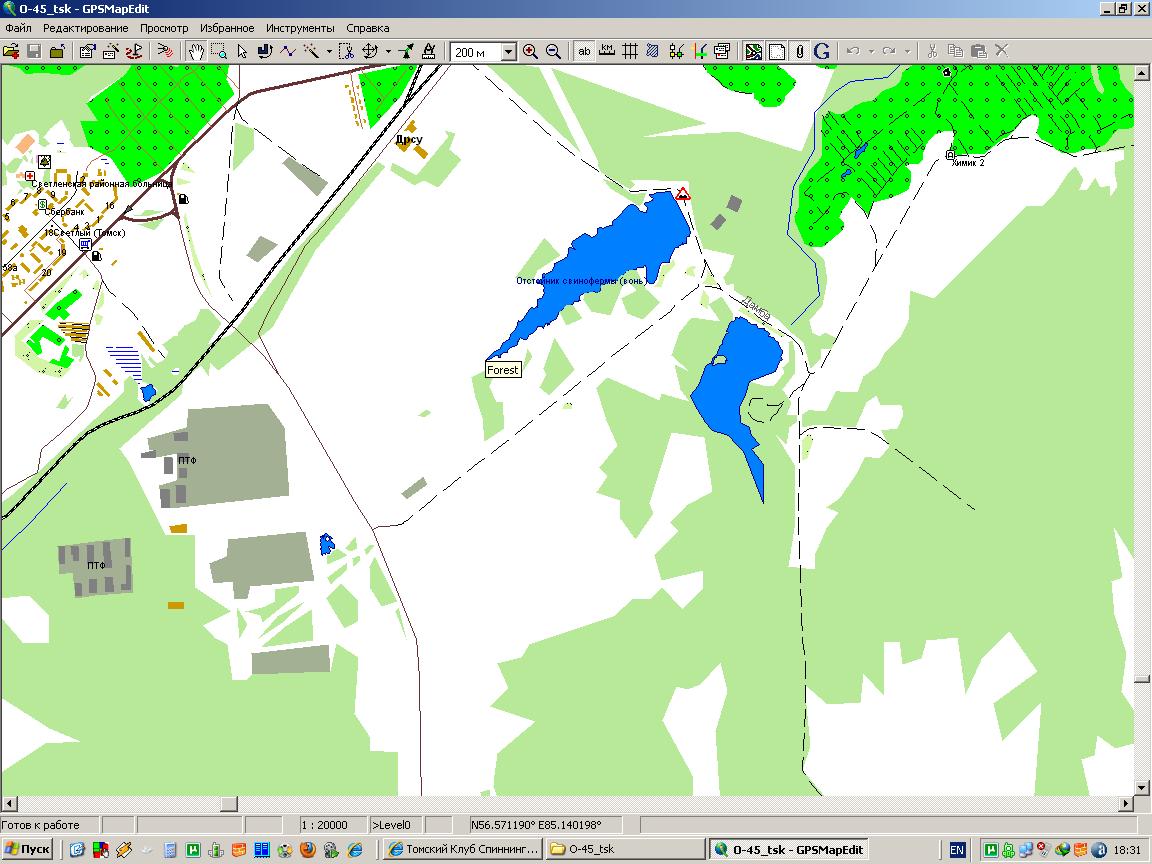Toggle the KM scale ruler button
Image resolution: width=1152 pixels, height=864 pixels.
pyautogui.click(x=607, y=51)
